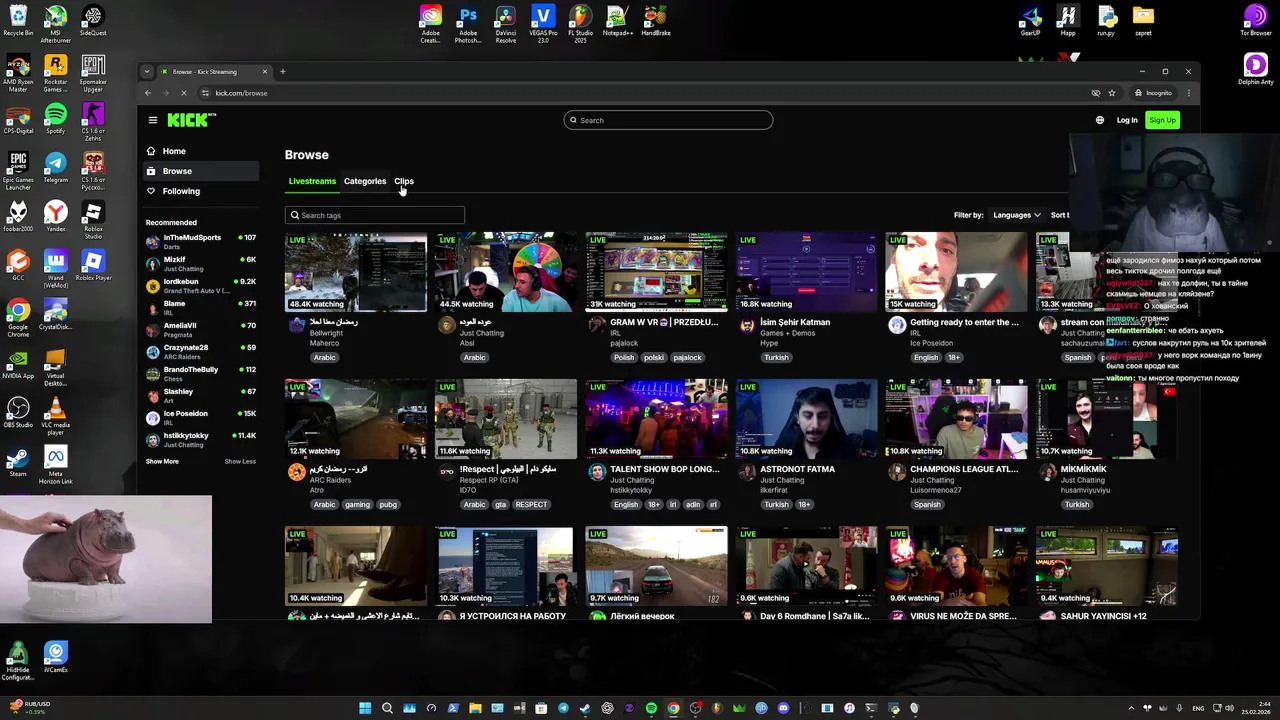Open Dolphin Anty desktop shortcut

pyautogui.click(x=1256, y=70)
